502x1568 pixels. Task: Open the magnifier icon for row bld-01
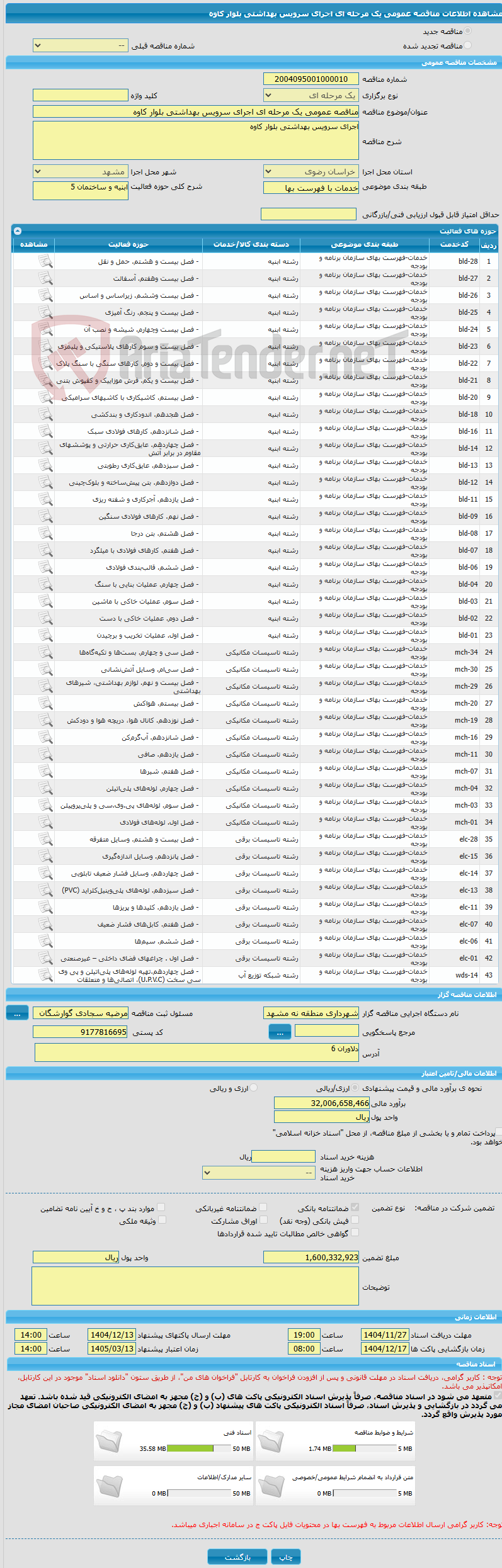tap(45, 635)
